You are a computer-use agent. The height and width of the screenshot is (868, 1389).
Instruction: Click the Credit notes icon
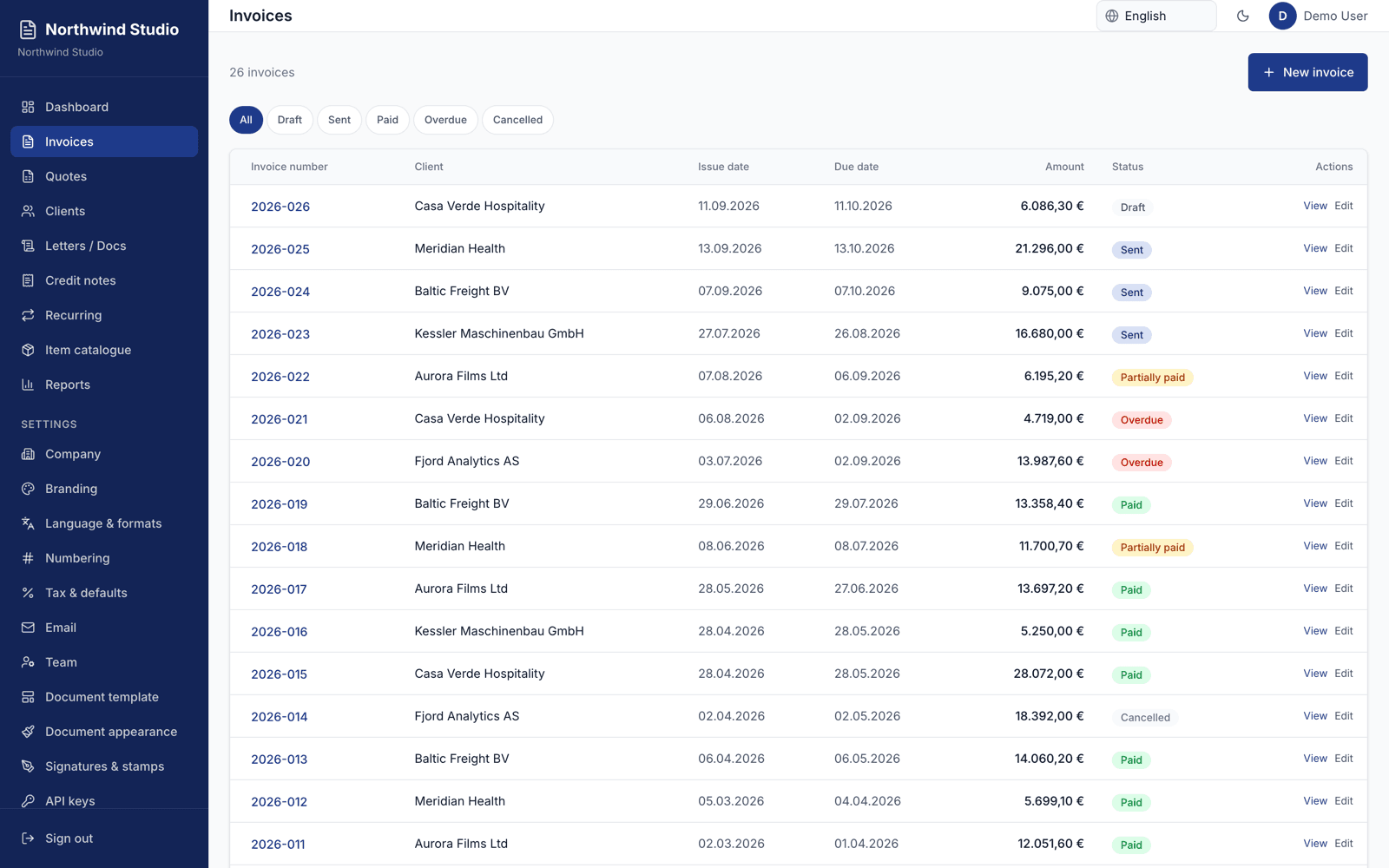tap(28, 280)
